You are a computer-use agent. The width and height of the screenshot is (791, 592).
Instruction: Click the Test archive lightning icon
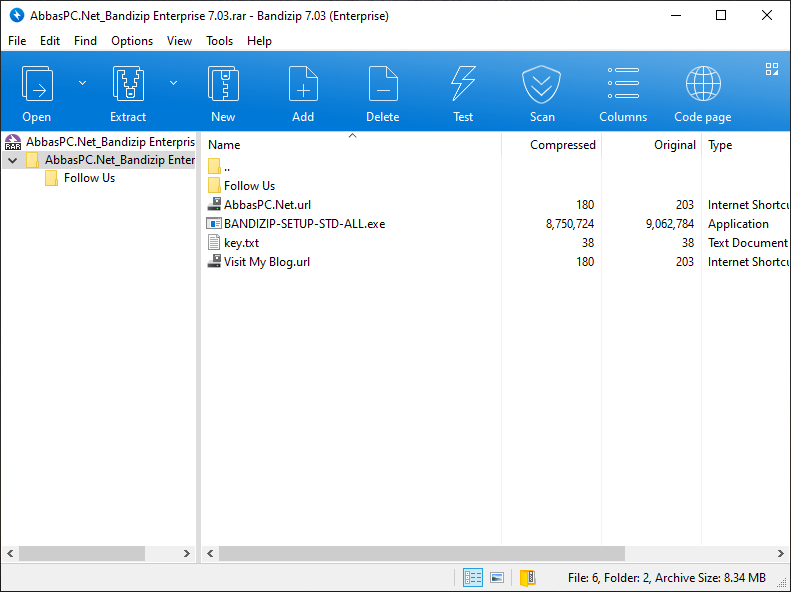[463, 83]
